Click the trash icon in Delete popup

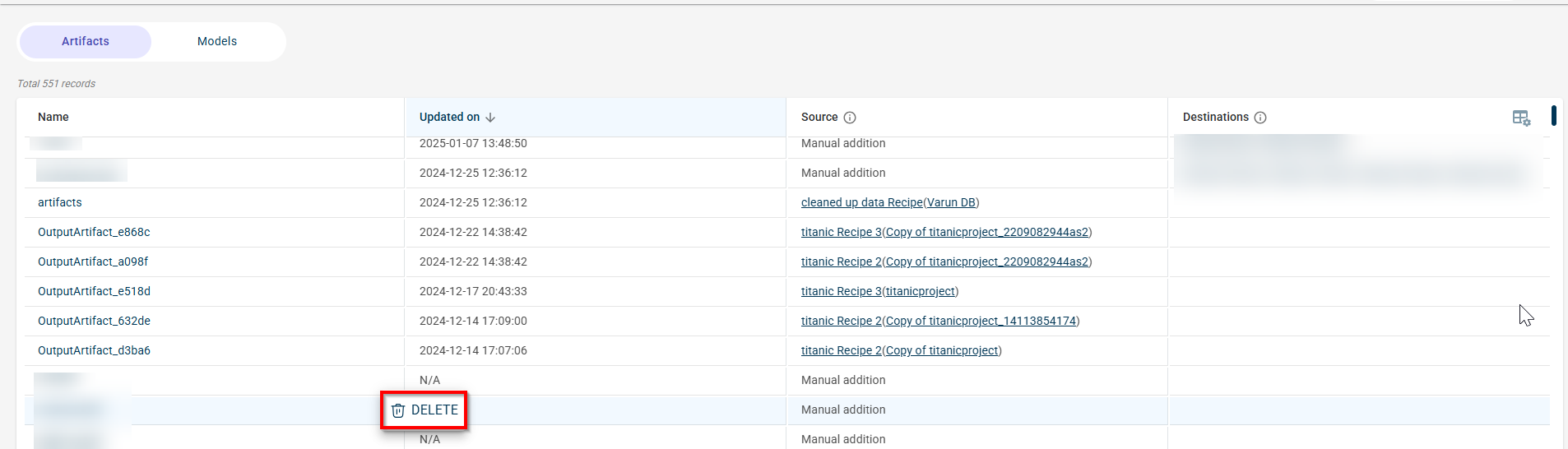tap(398, 410)
